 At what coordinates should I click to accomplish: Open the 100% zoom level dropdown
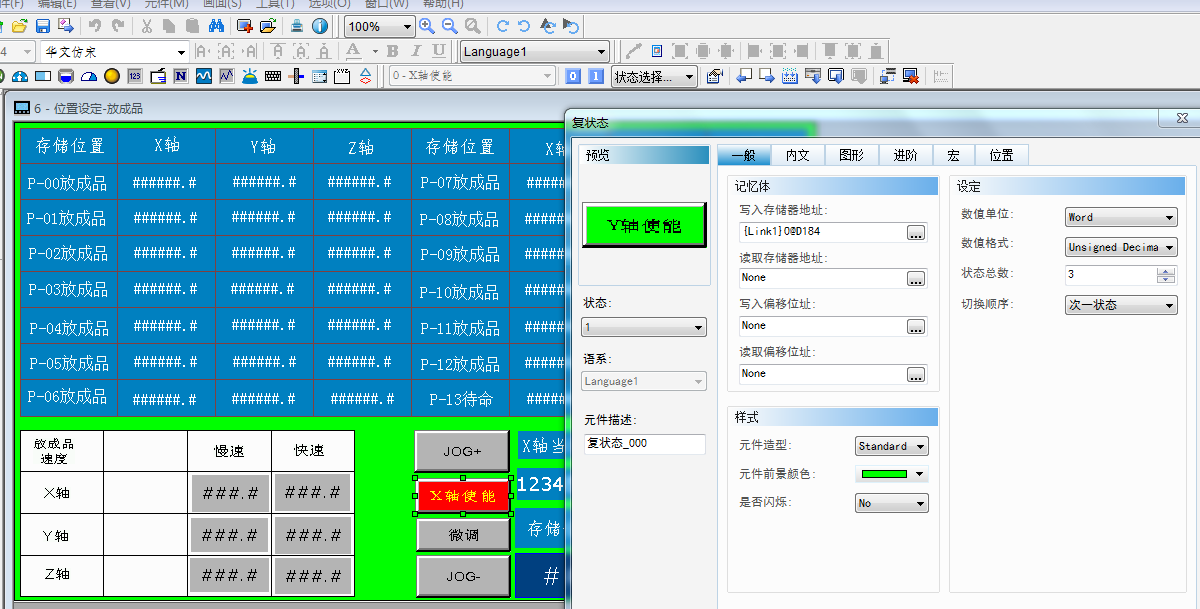click(380, 27)
